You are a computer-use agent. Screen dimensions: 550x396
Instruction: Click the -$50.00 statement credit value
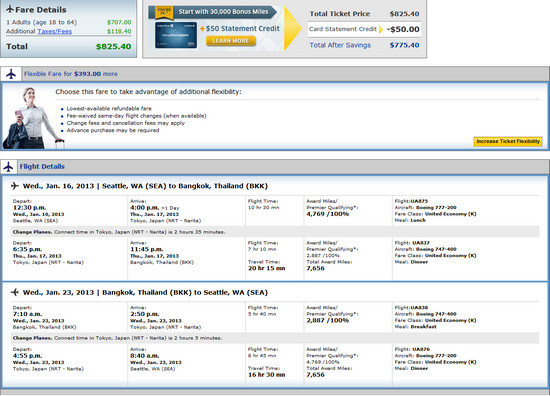403,29
